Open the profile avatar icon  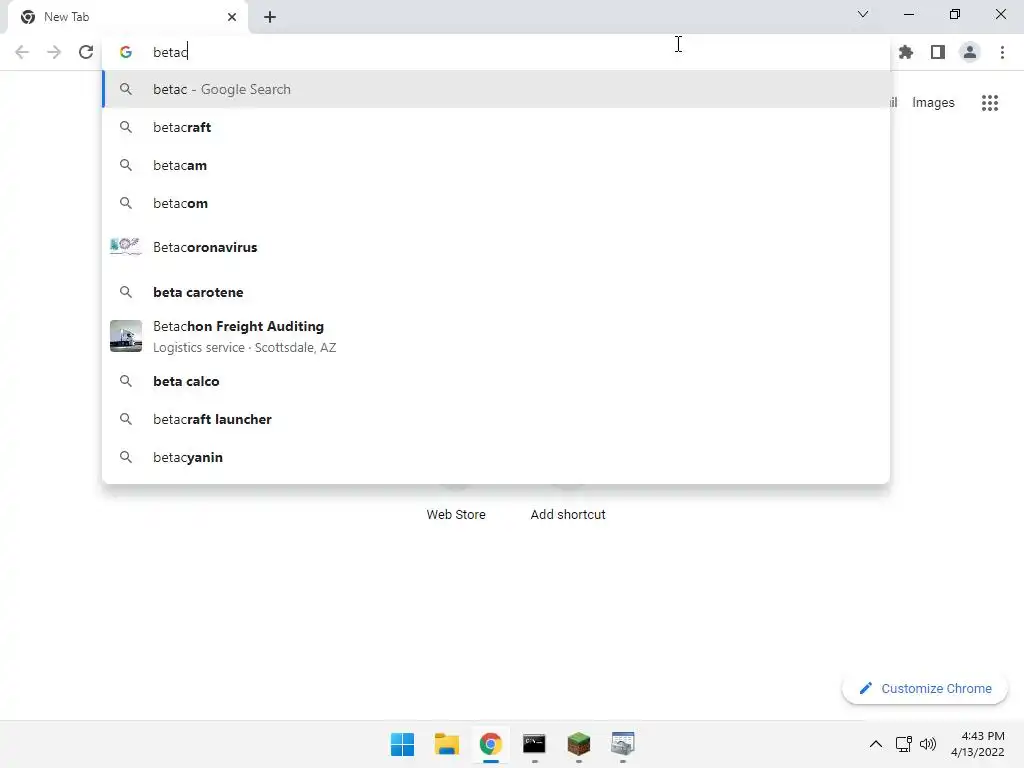tap(970, 52)
